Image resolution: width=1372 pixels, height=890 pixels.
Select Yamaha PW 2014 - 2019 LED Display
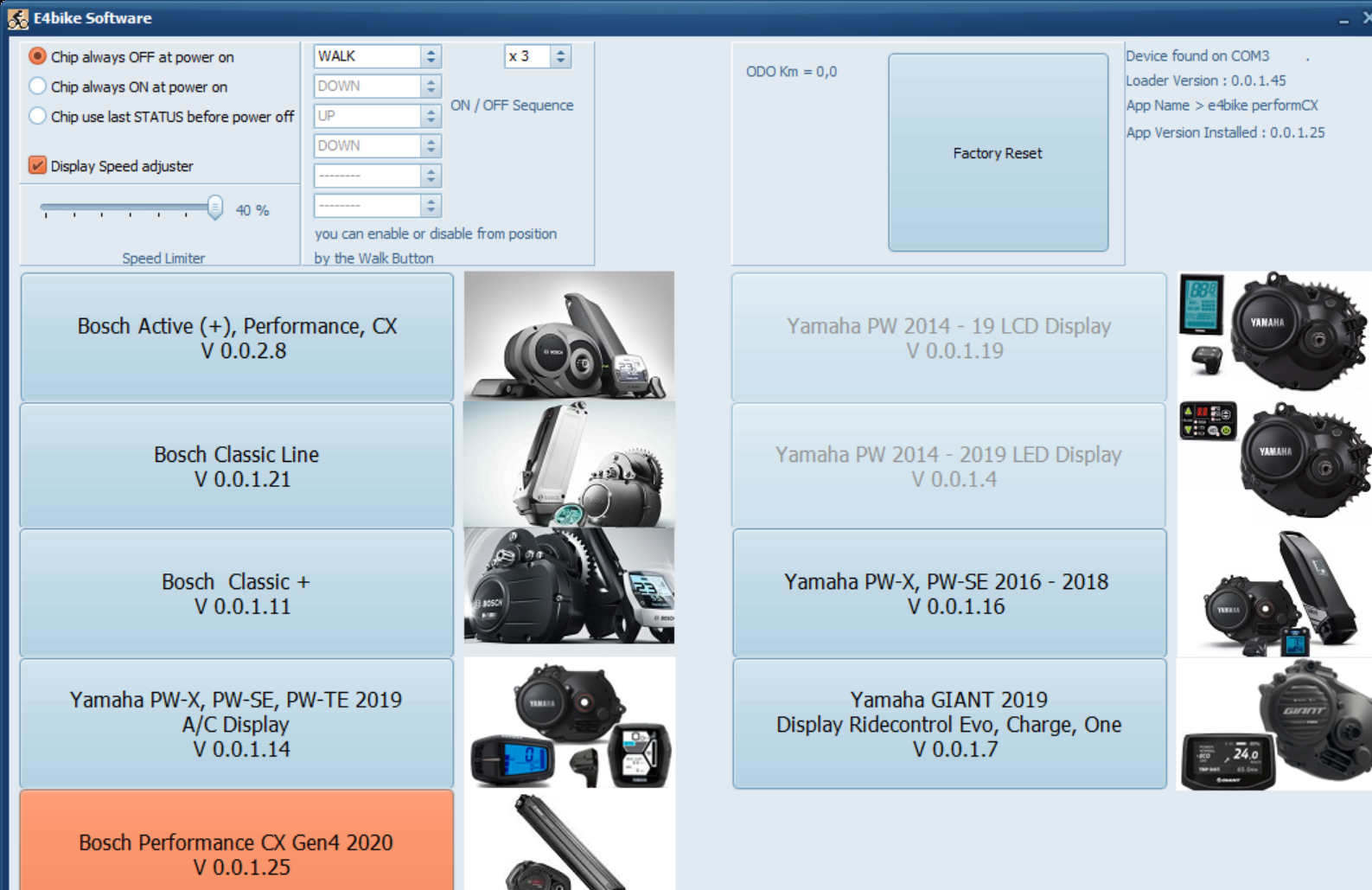[949, 466]
